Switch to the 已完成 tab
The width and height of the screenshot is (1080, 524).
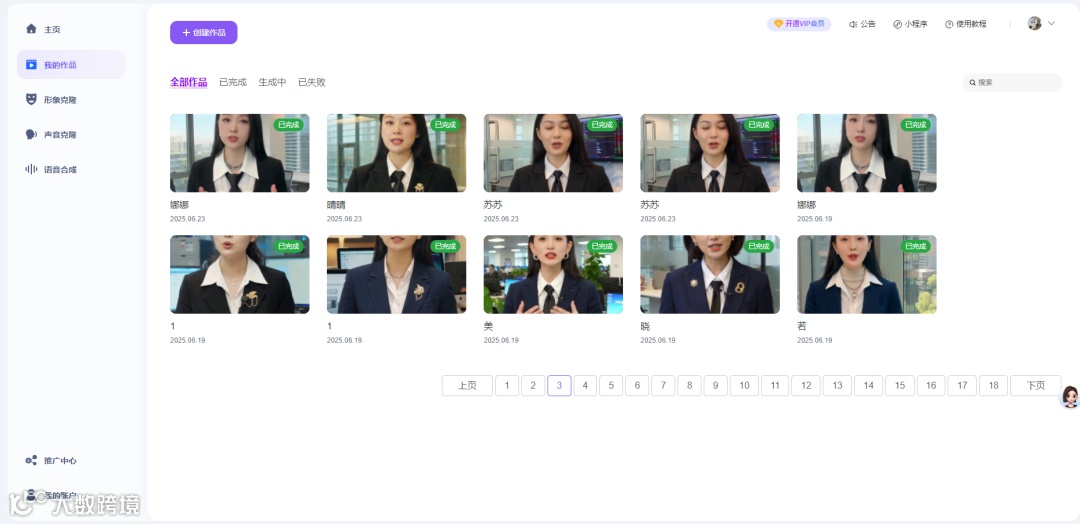[x=233, y=82]
